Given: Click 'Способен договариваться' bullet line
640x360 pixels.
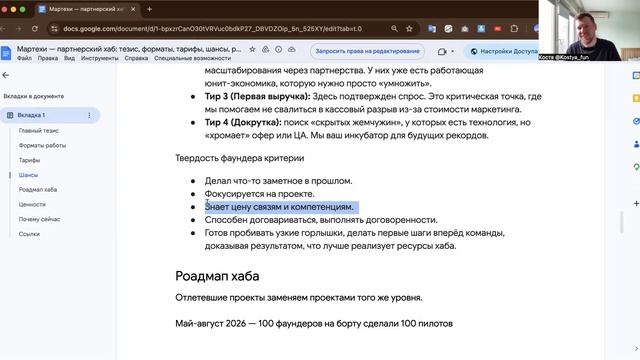Looking at the screenshot, I should [321, 220].
